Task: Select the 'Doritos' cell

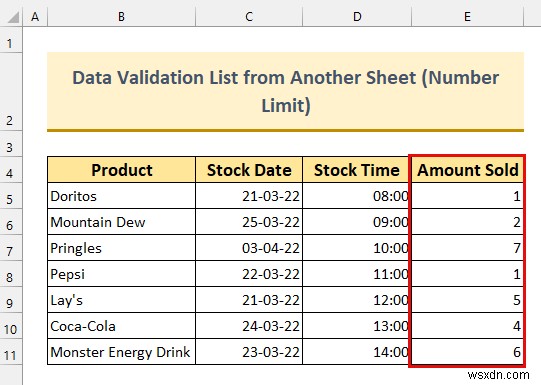Action: click(x=121, y=196)
